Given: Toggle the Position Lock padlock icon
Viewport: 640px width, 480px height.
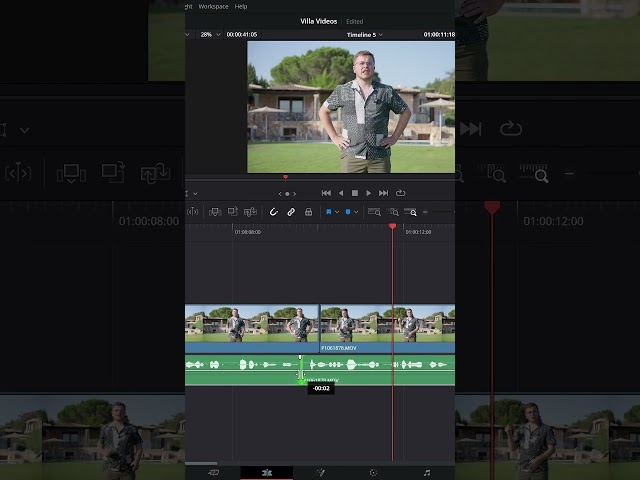Looking at the screenshot, I should tap(309, 212).
